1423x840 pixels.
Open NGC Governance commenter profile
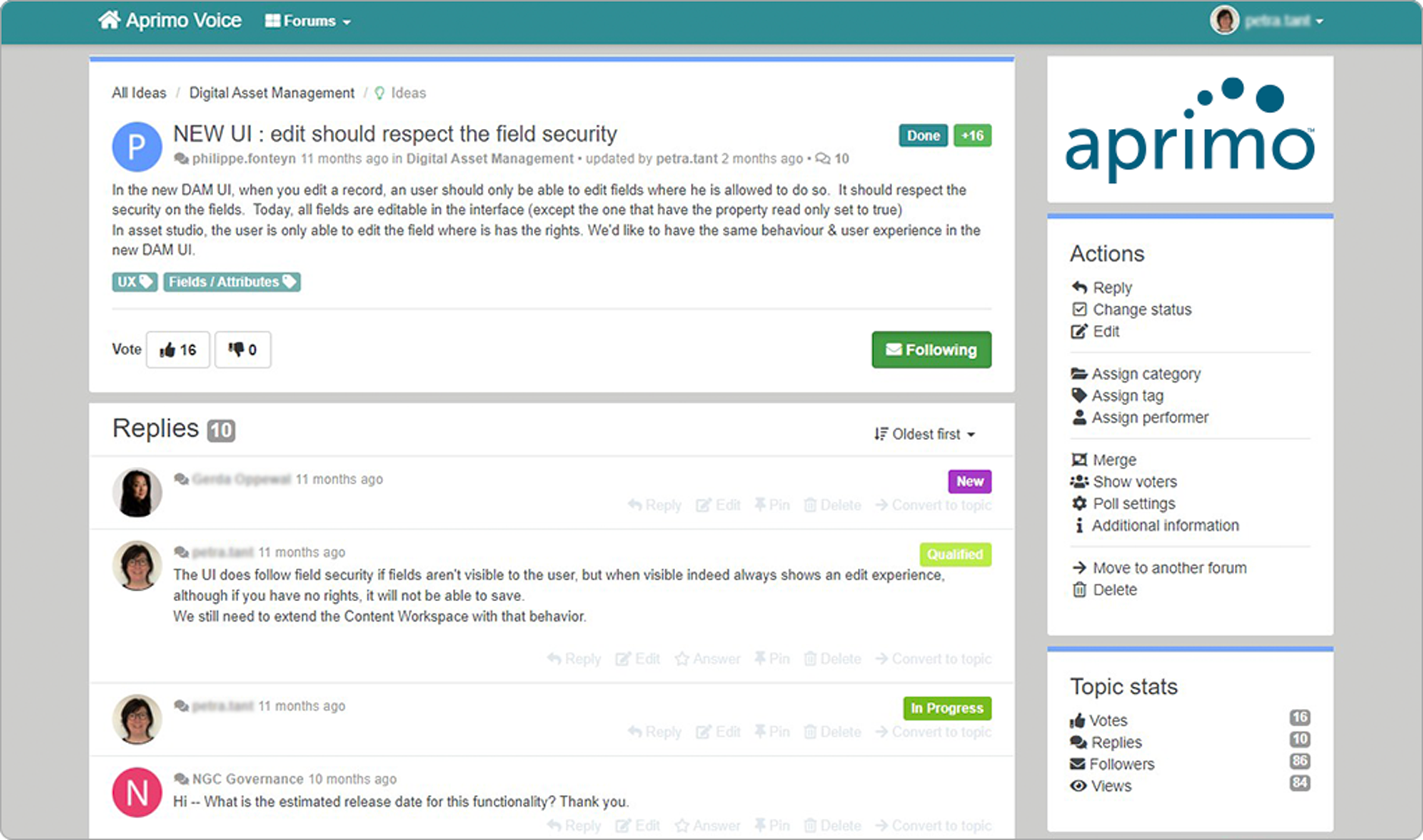[247, 779]
